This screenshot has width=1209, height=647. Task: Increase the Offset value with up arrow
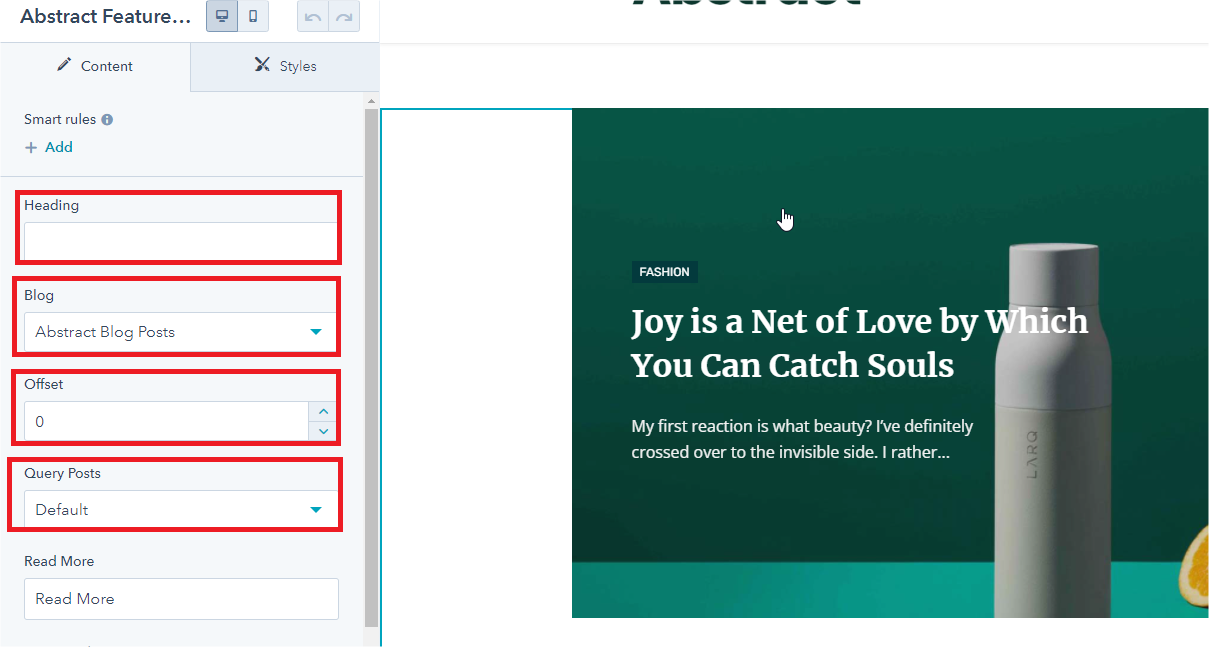click(323, 412)
